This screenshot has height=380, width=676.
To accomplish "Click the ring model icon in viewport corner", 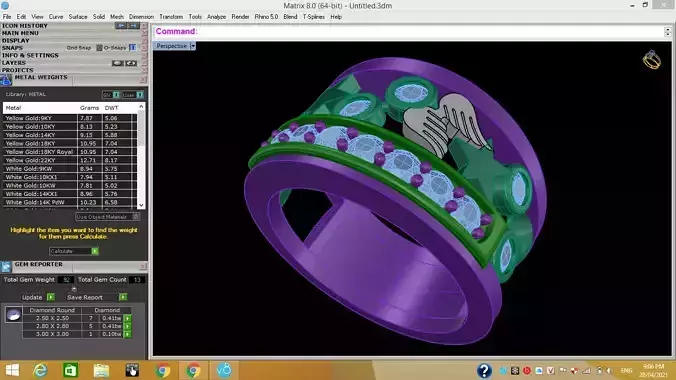I will click(x=651, y=60).
